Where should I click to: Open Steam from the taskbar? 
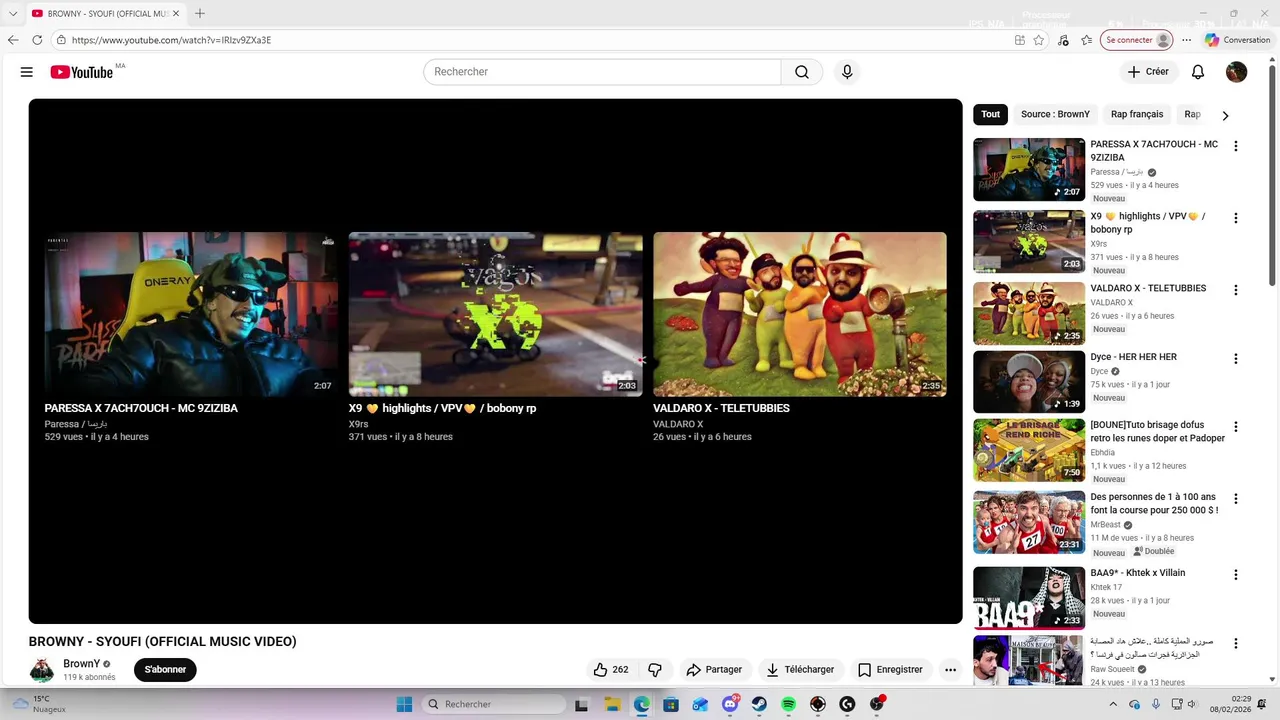759,704
